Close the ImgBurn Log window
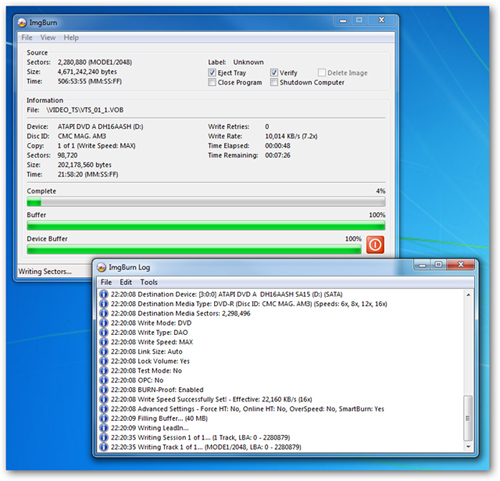The width and height of the screenshot is (500, 481). point(461,265)
